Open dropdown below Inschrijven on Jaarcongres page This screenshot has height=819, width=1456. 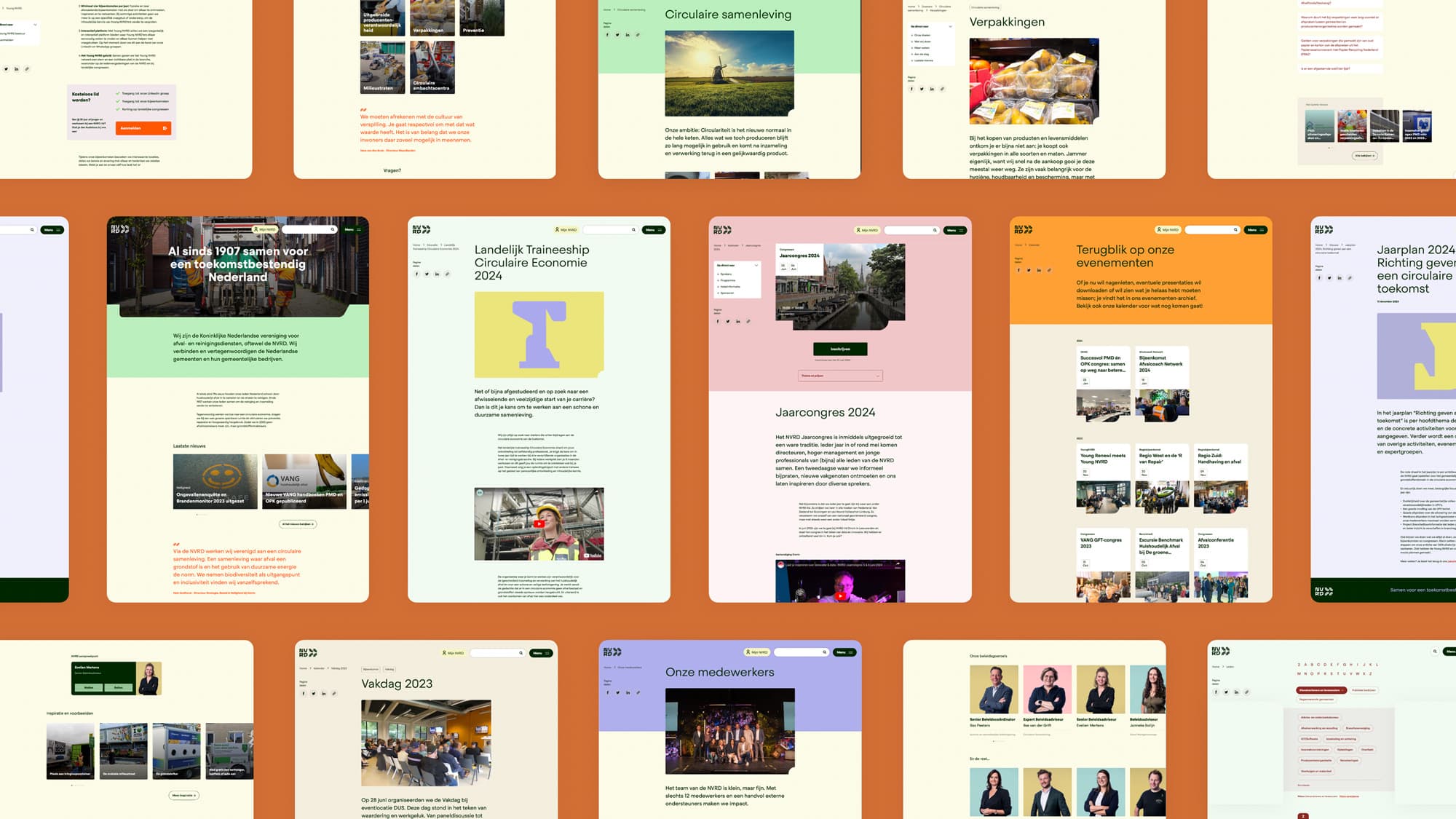[840, 376]
